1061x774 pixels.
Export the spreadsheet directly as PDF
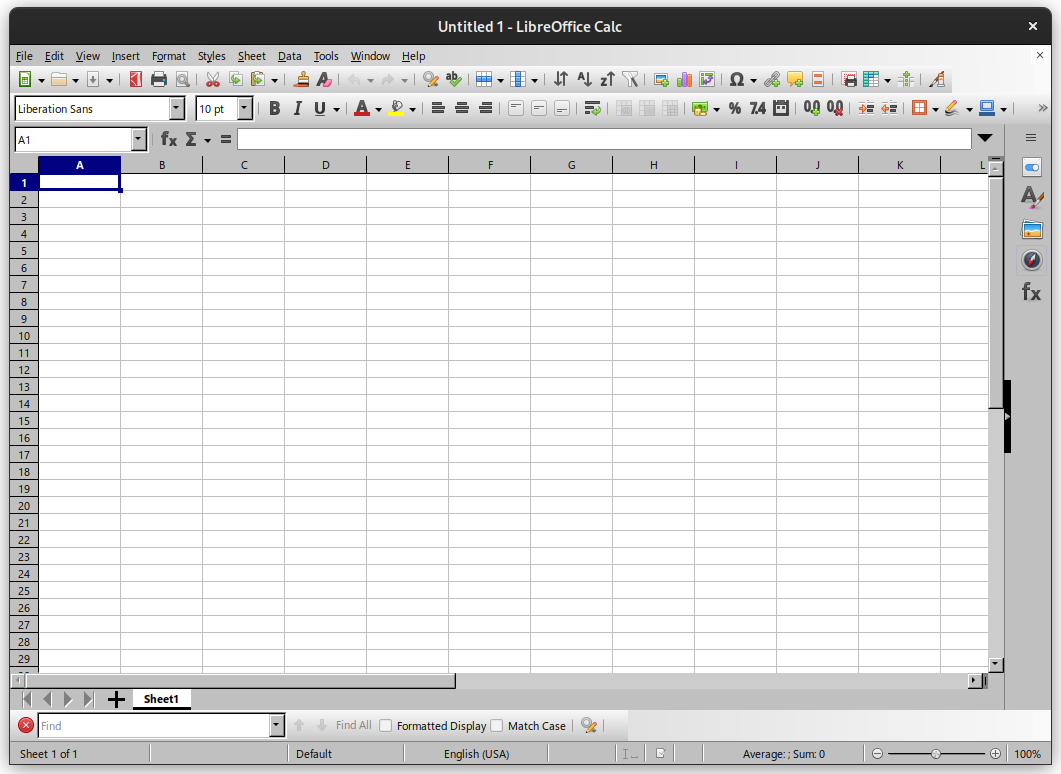coord(135,79)
